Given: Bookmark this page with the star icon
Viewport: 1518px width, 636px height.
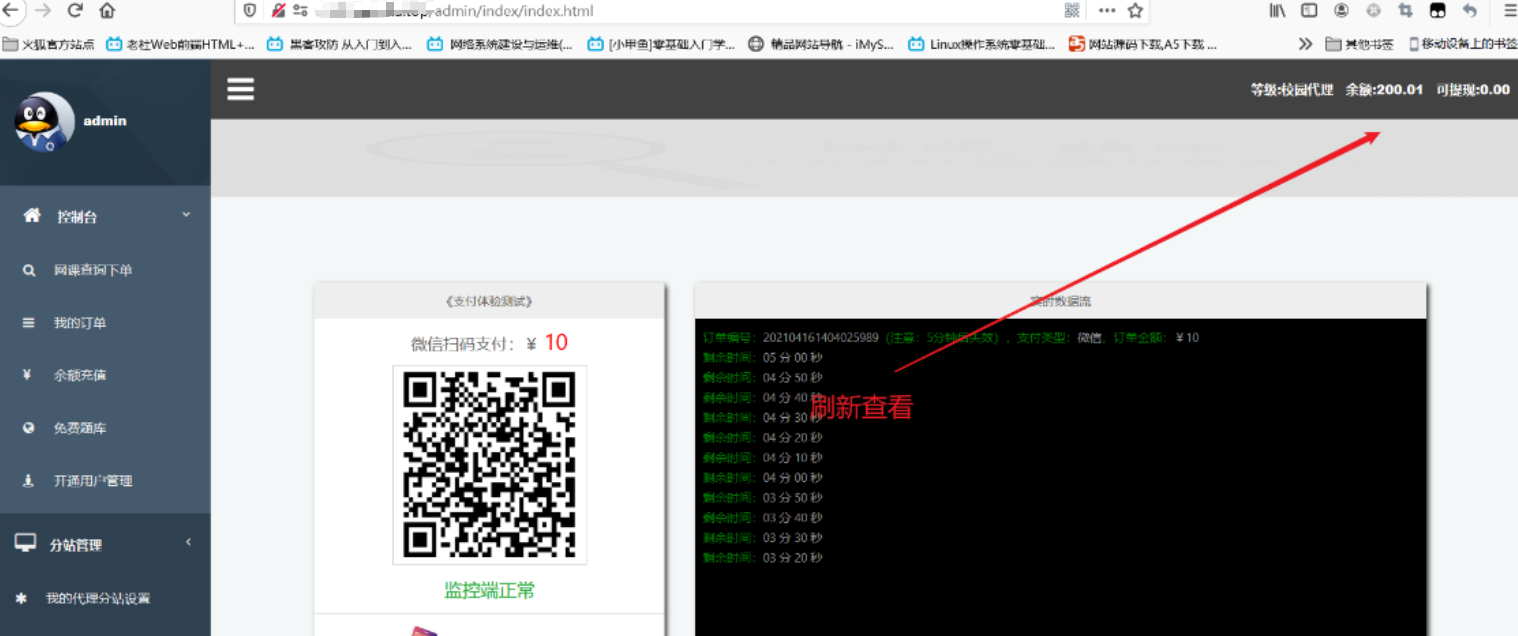Looking at the screenshot, I should click(1135, 11).
